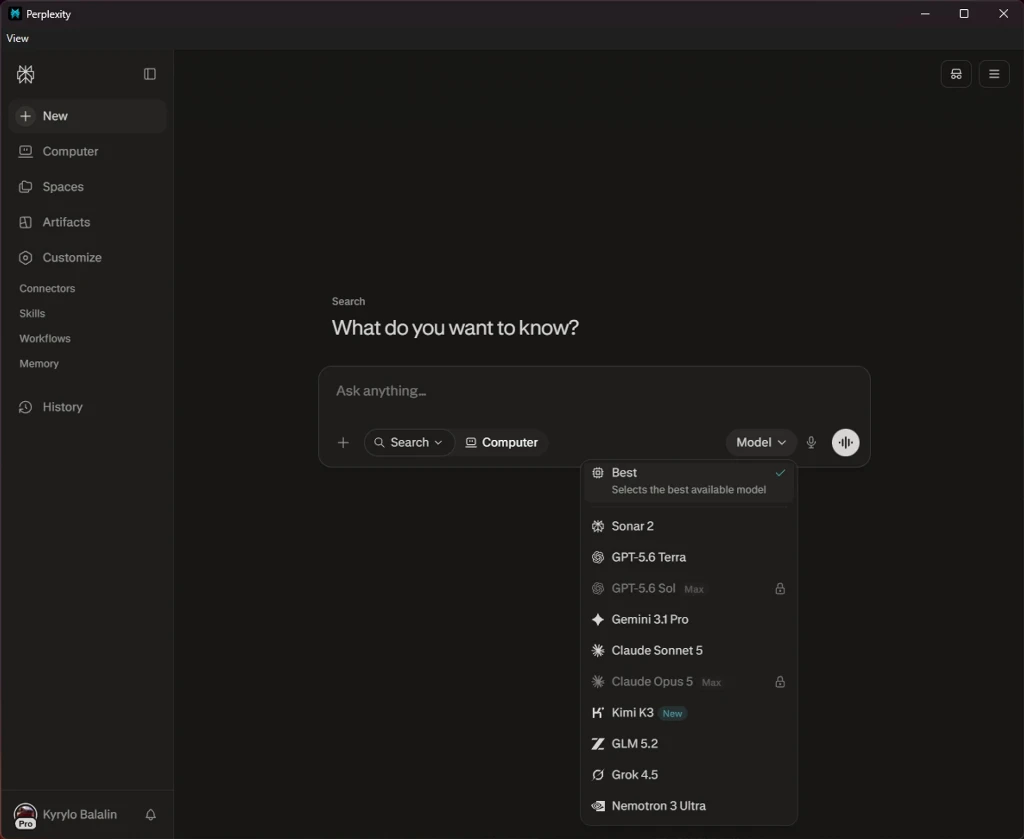
Task: Select the locked GPT-5.6 Sol model
Action: coord(689,588)
